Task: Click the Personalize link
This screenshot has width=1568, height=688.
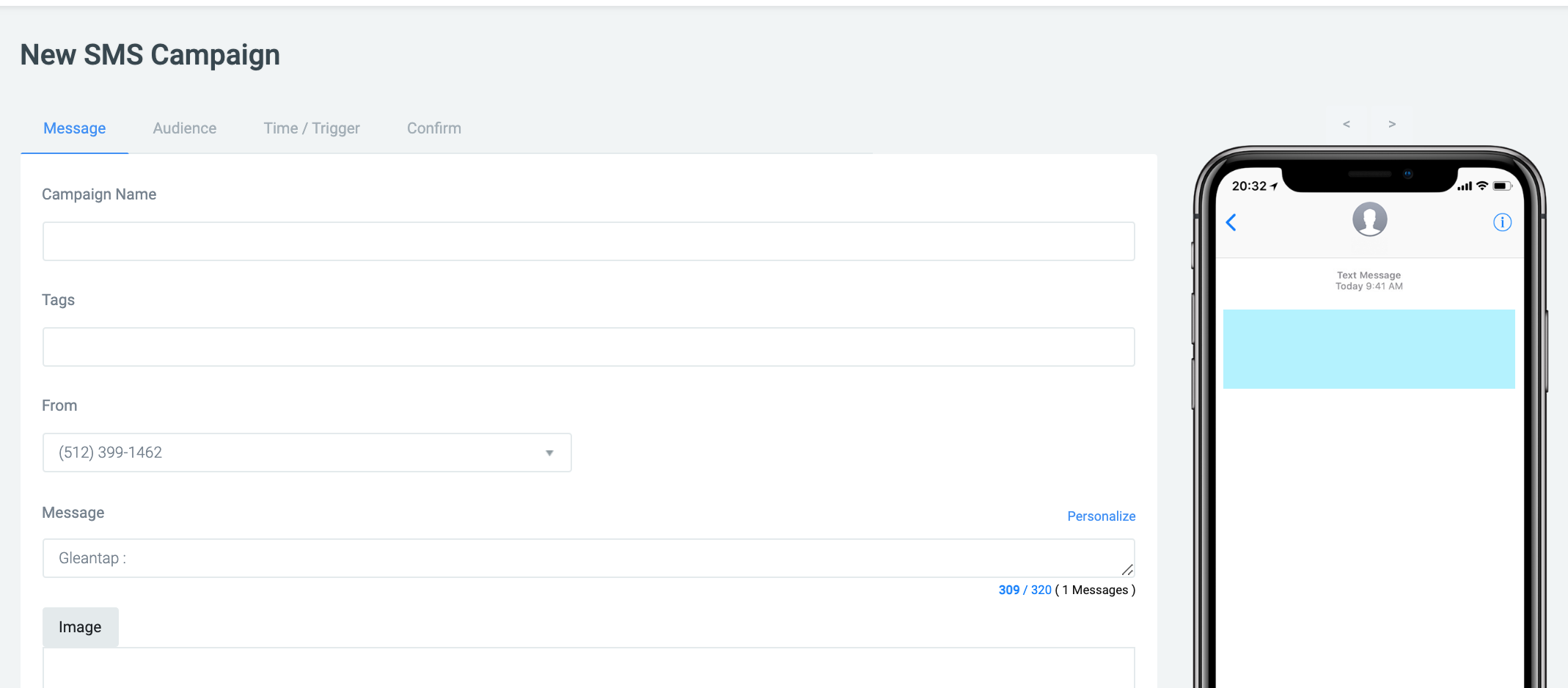Action: click(1101, 516)
